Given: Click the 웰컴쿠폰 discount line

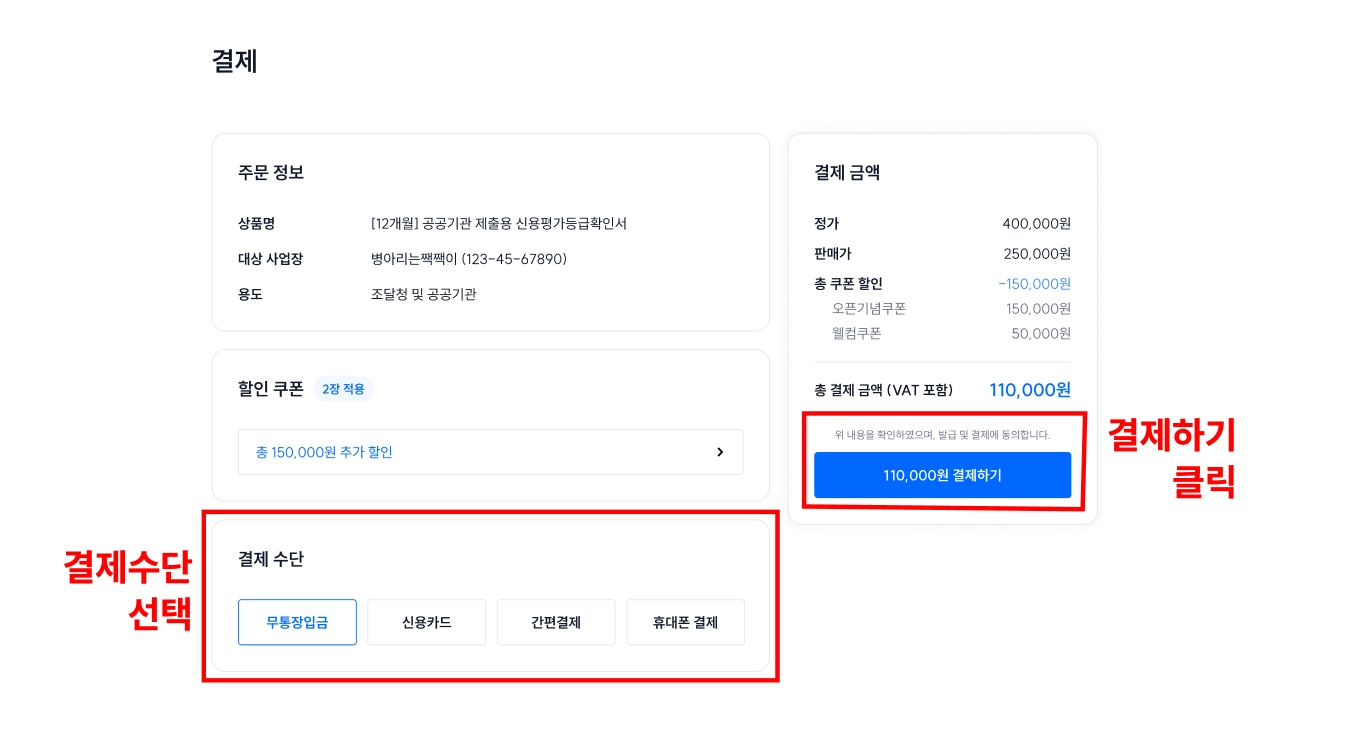Looking at the screenshot, I should [856, 333].
